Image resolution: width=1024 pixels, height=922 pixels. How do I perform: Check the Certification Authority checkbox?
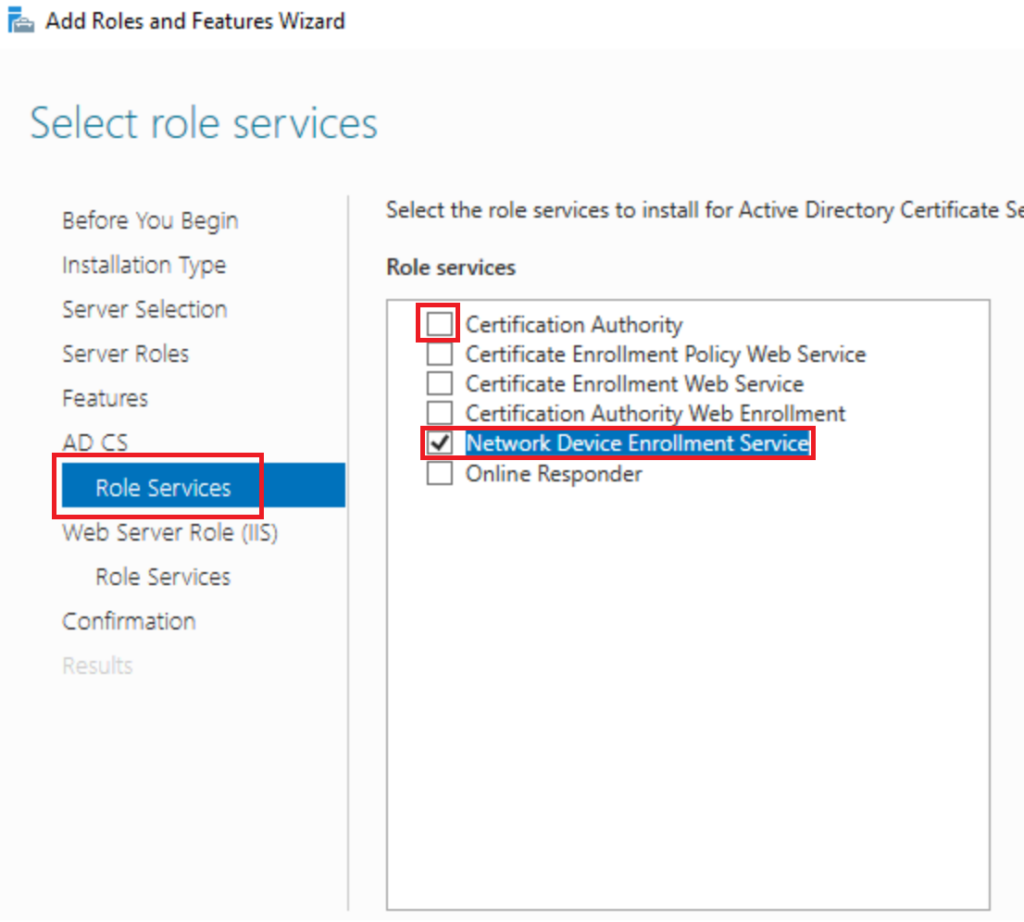pyautogui.click(x=440, y=324)
